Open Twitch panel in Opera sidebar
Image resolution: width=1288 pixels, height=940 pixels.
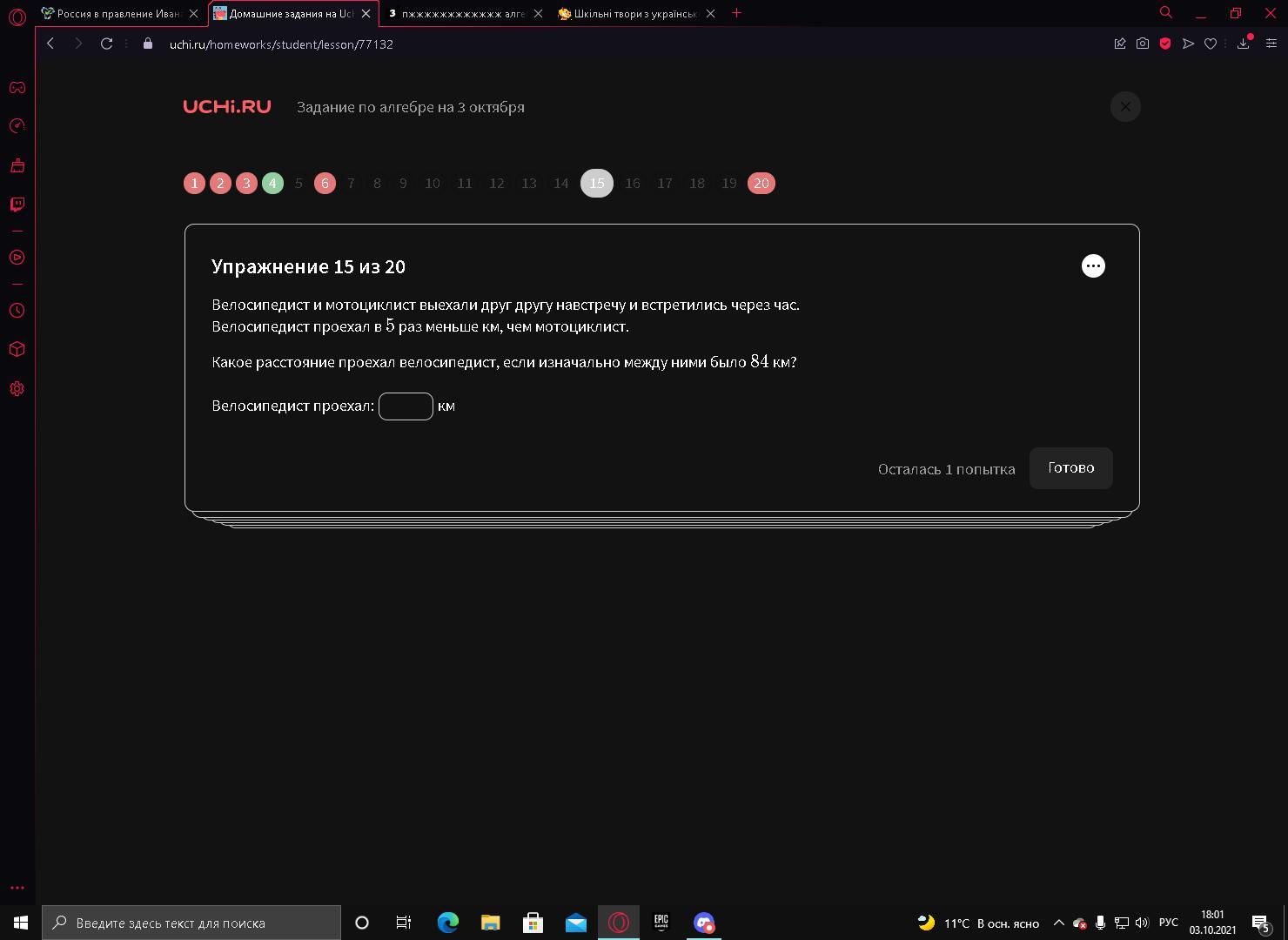coord(17,205)
